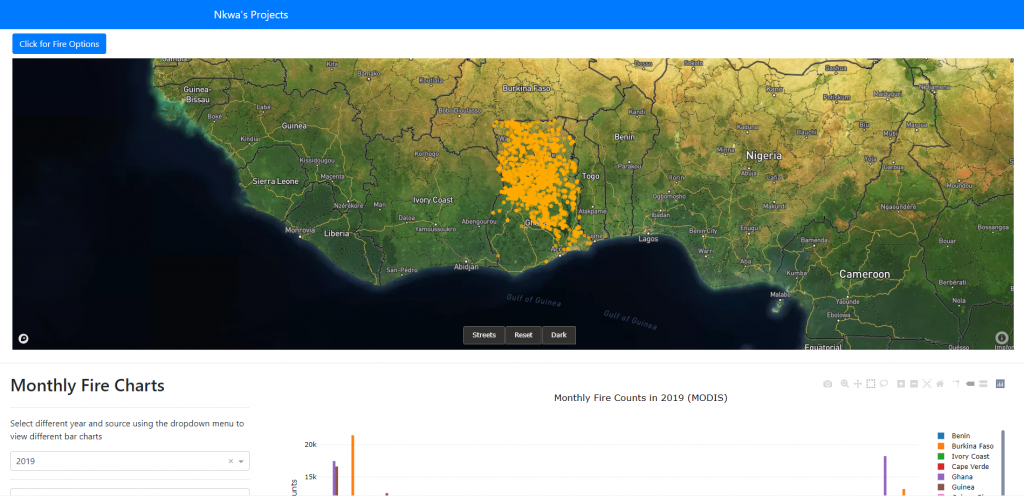Click the Monrovia label on the map
The width and height of the screenshot is (1024, 496).
(x=300, y=230)
